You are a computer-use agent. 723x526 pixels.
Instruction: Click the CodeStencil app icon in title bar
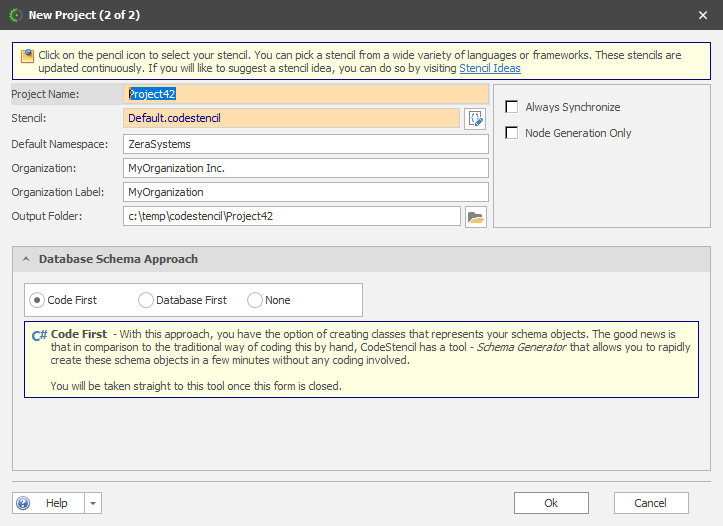(x=15, y=15)
